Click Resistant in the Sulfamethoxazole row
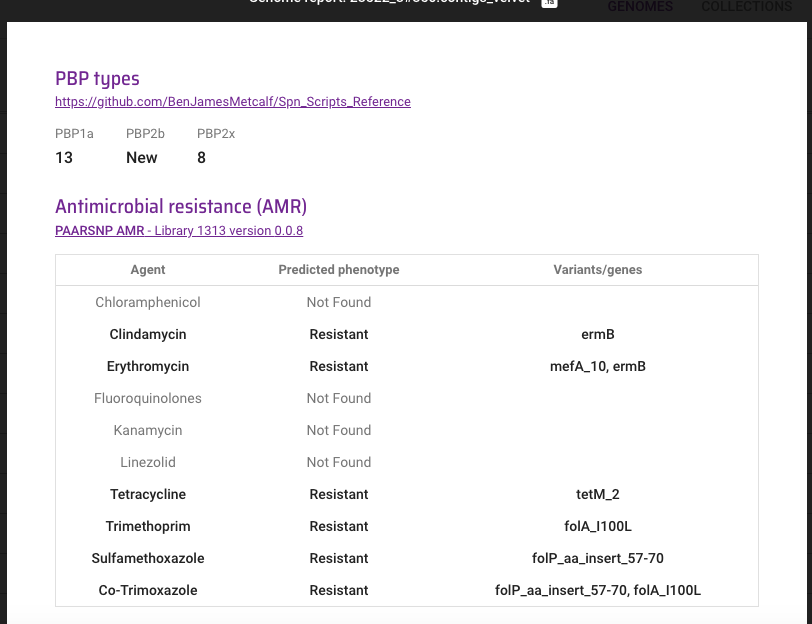 tap(339, 558)
